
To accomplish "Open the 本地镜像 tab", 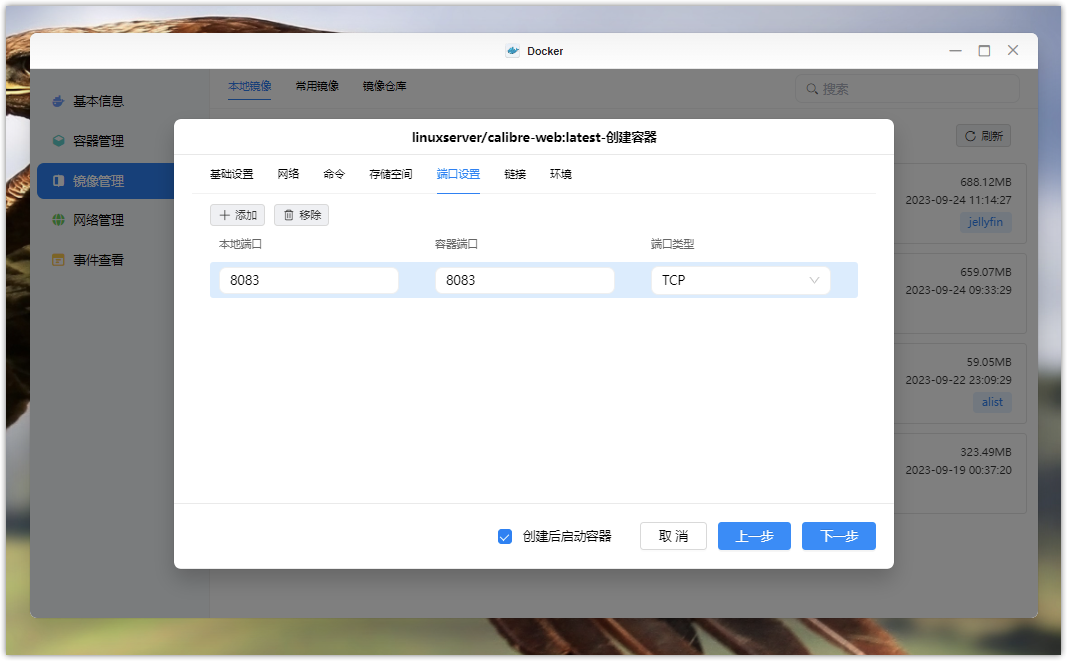I will (250, 86).
